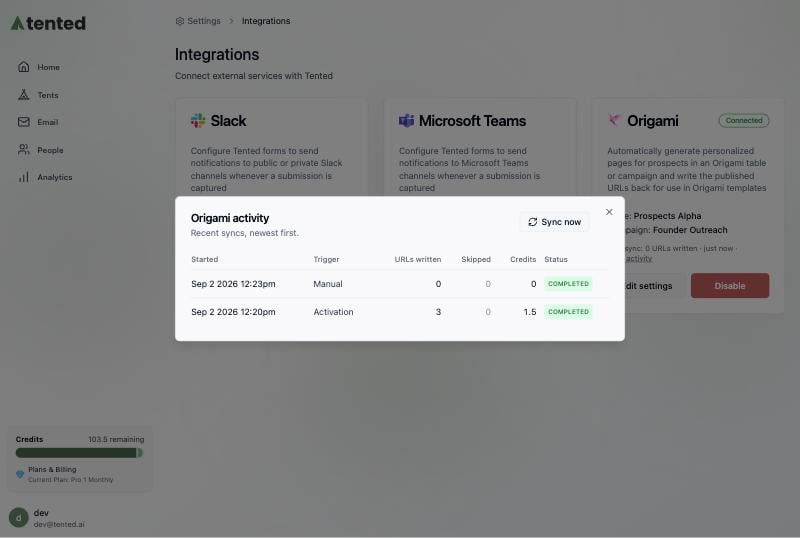800x538 pixels.
Task: Click the Origami bird logo icon
Action: tap(614, 120)
